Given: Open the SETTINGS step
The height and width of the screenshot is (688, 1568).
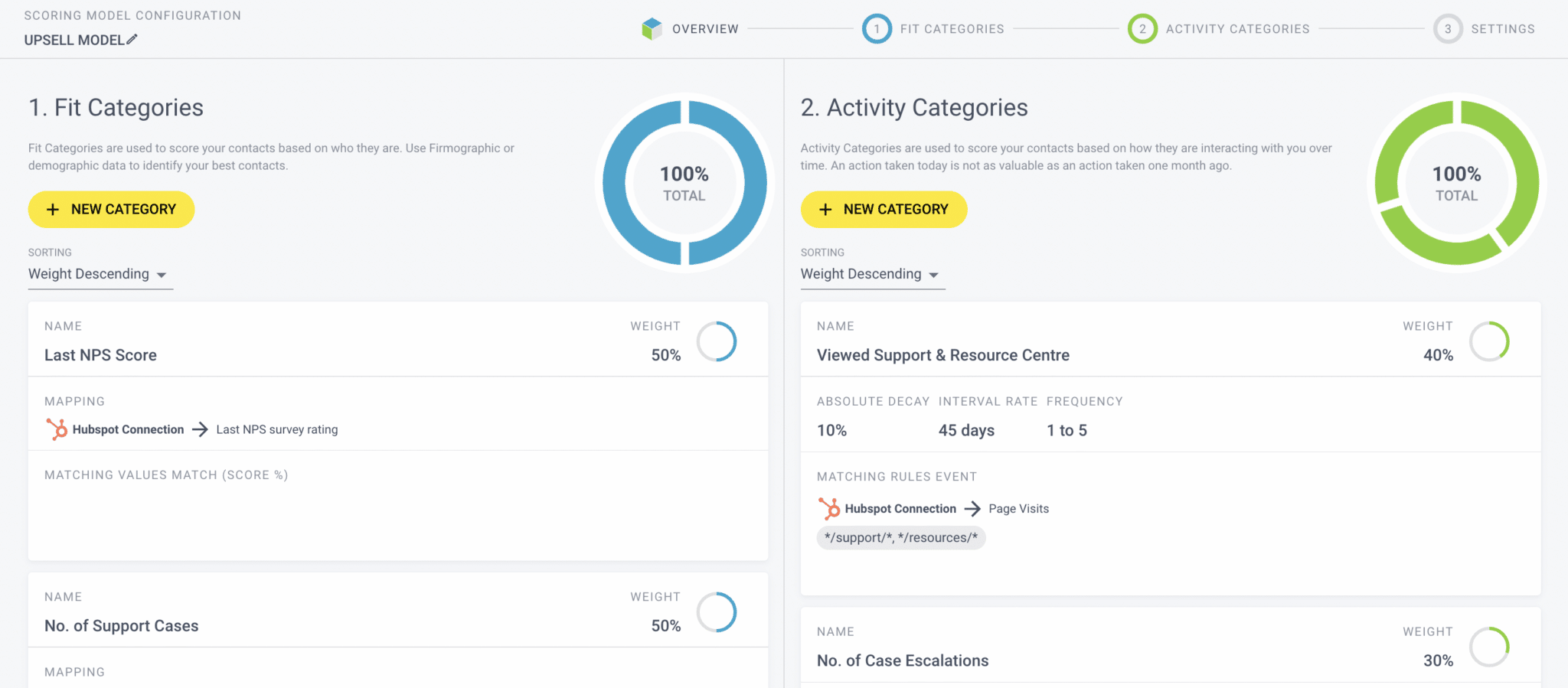Looking at the screenshot, I should (x=1503, y=29).
